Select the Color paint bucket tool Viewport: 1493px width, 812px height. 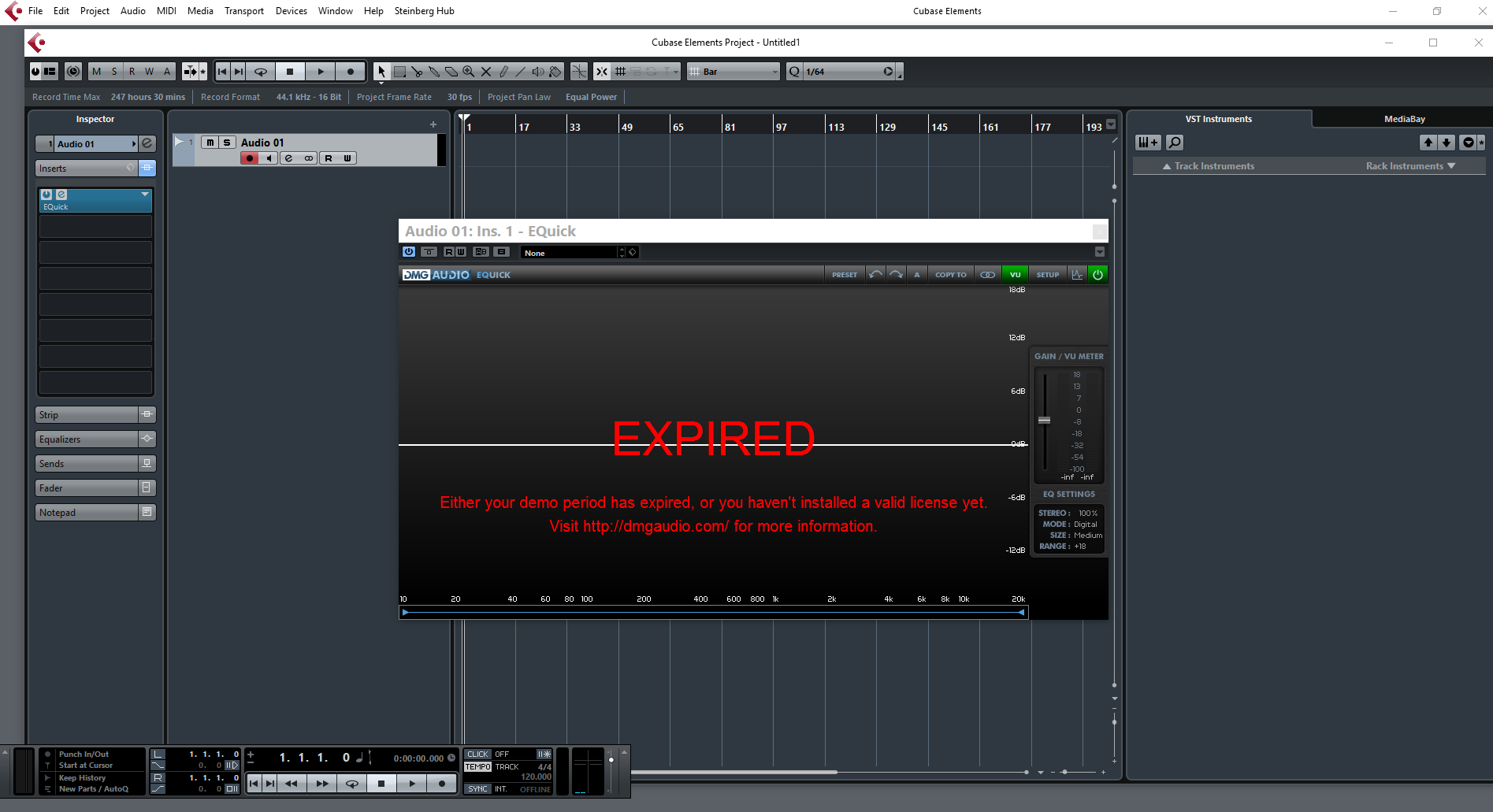[555, 72]
